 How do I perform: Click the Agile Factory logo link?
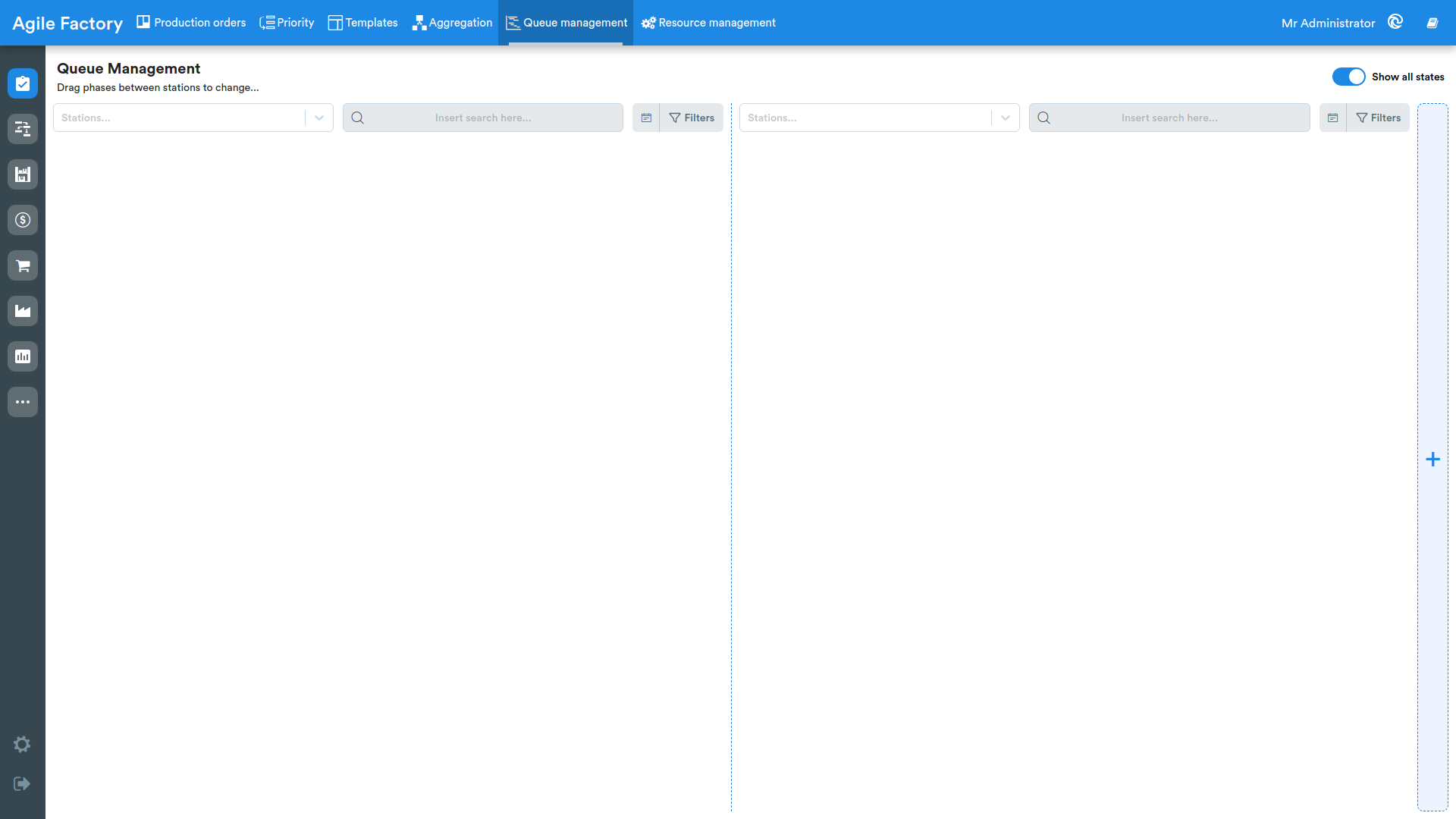coord(67,24)
